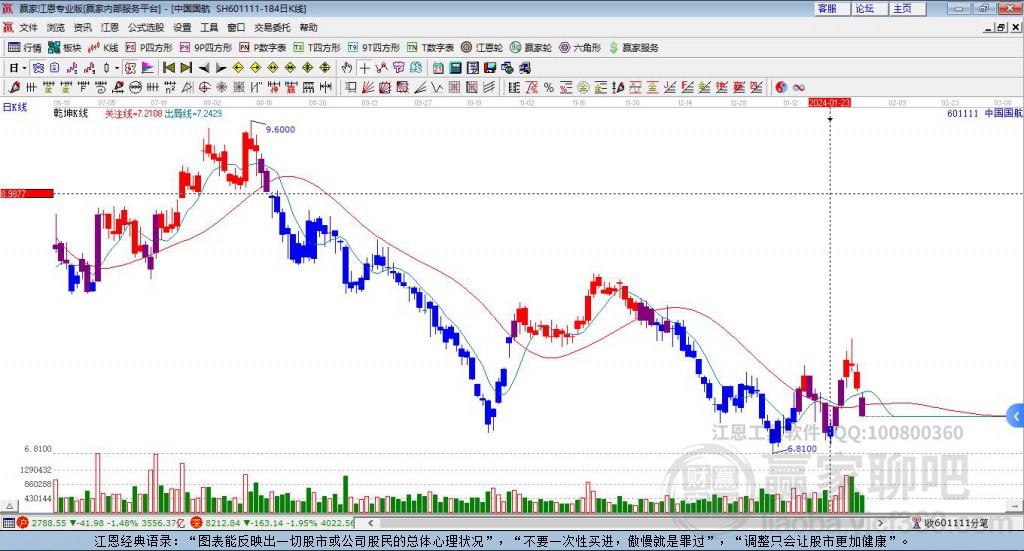Click the 乾坤K线 indicator label

tap(71, 114)
